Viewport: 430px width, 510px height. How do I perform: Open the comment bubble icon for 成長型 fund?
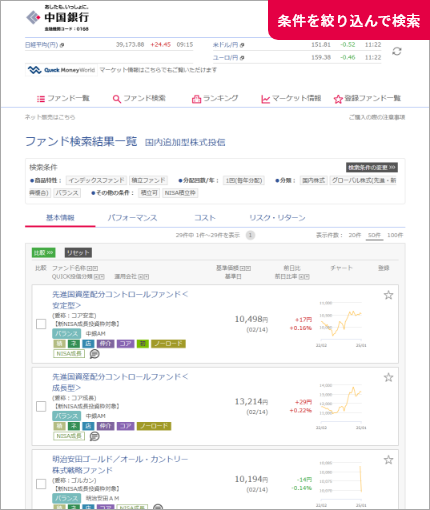tap(95, 436)
